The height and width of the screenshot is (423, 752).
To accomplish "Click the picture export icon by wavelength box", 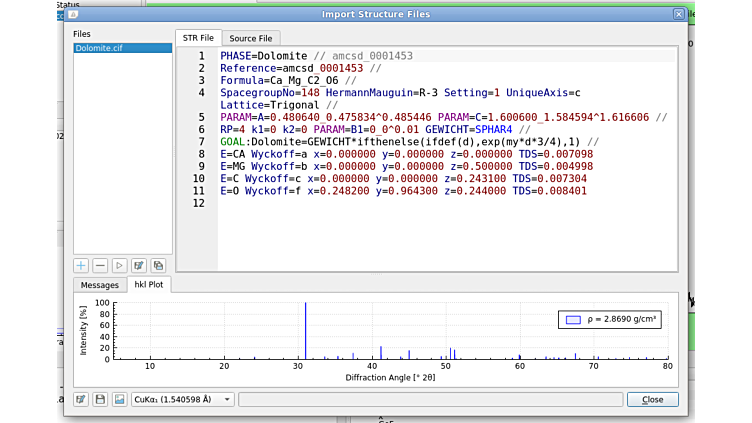I will pyautogui.click(x=119, y=399).
